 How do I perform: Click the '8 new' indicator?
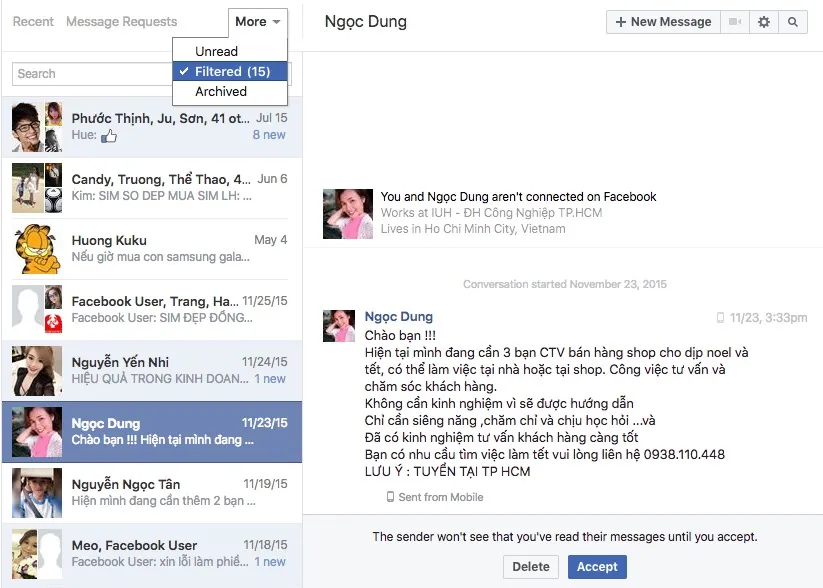click(269, 135)
